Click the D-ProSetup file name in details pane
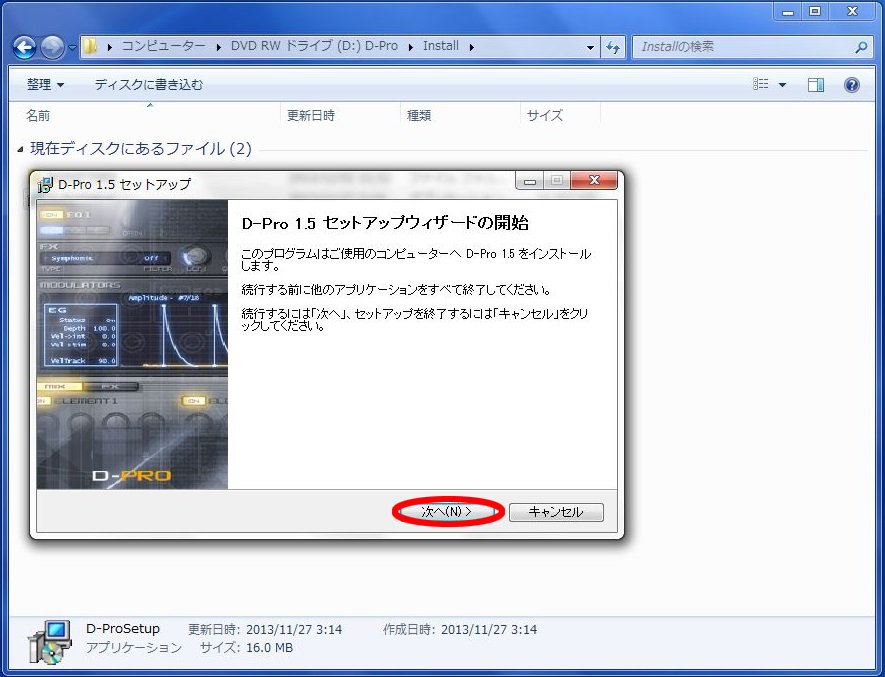Viewport: 885px width, 677px height. 123,629
